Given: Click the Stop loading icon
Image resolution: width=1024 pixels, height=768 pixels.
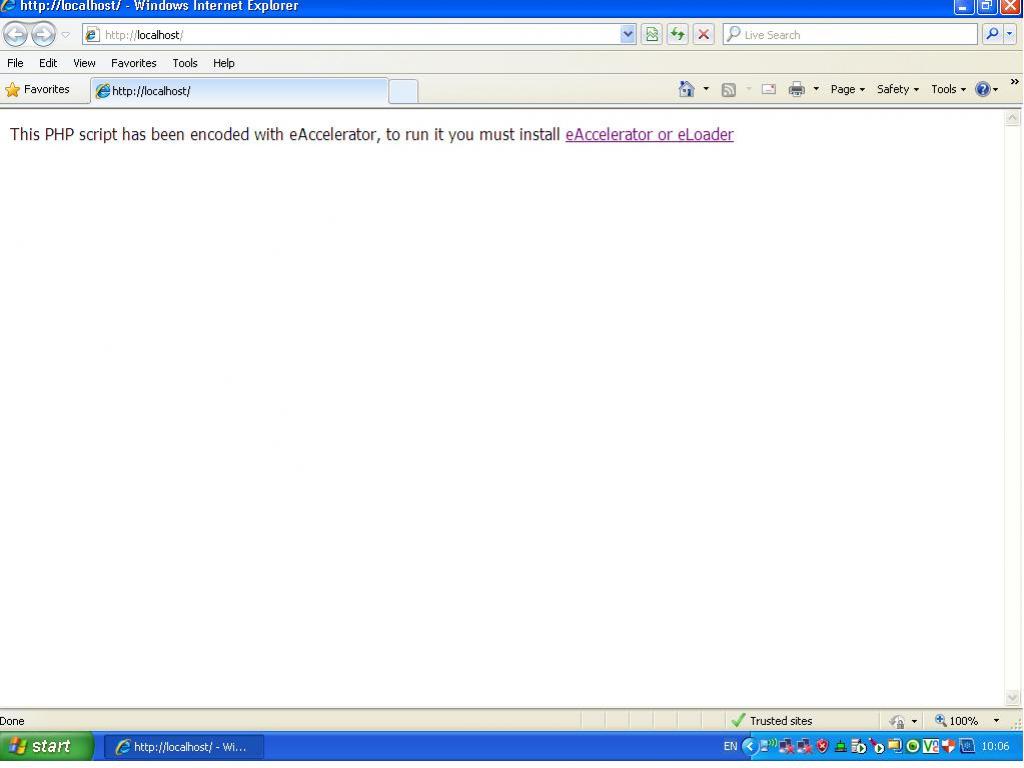Looking at the screenshot, I should pos(703,34).
